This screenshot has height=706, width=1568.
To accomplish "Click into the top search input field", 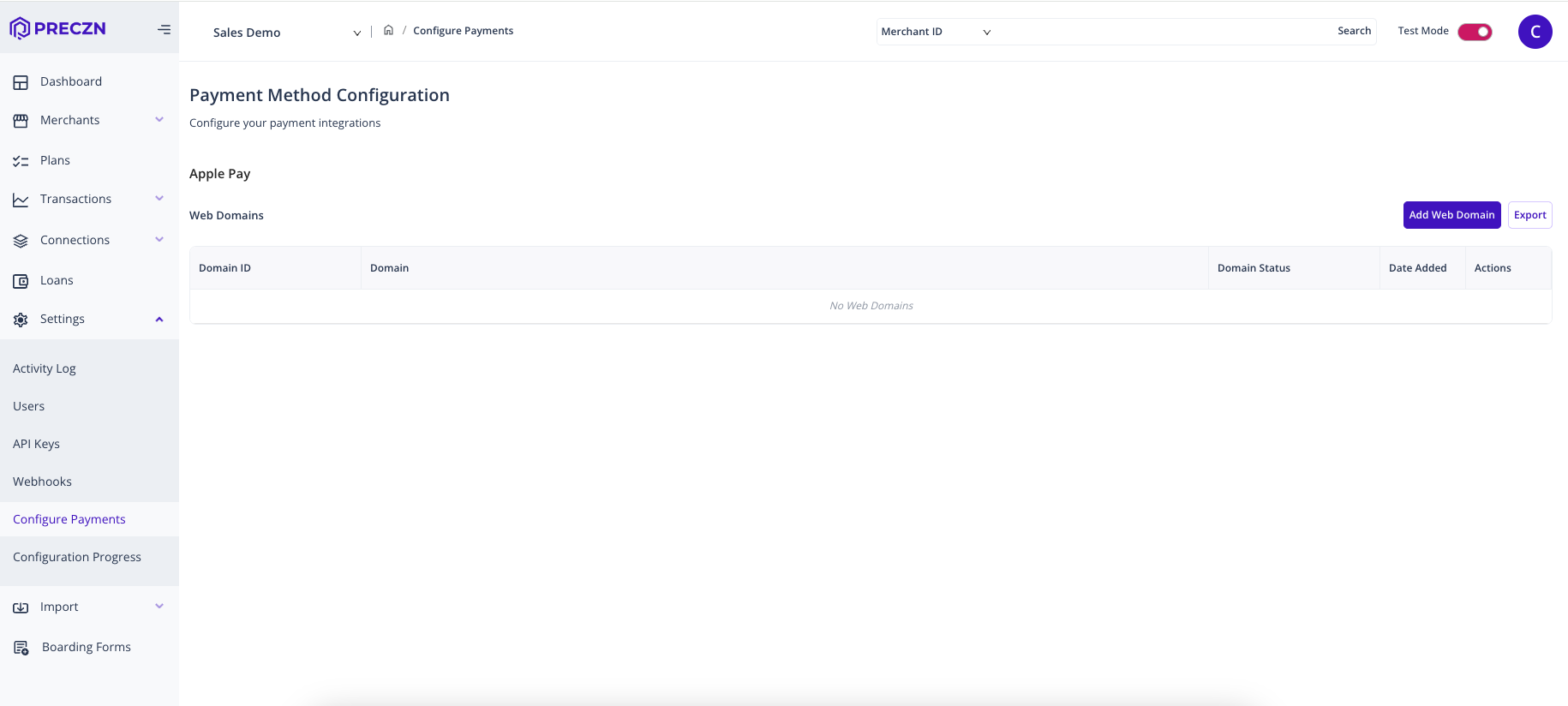I will [x=1161, y=32].
